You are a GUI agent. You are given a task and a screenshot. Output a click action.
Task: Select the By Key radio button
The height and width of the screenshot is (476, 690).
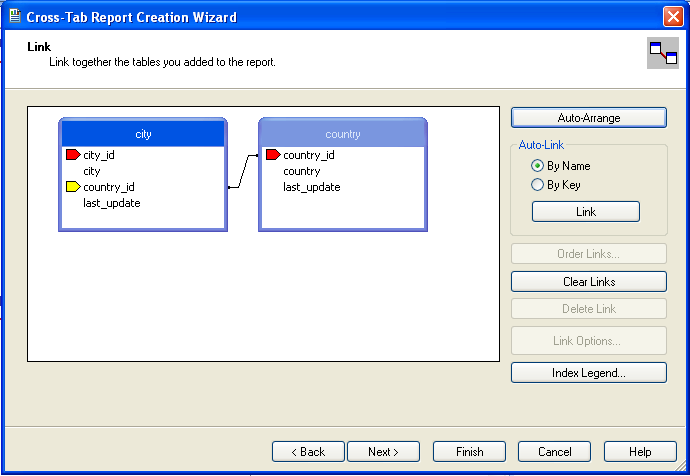pyautogui.click(x=537, y=185)
